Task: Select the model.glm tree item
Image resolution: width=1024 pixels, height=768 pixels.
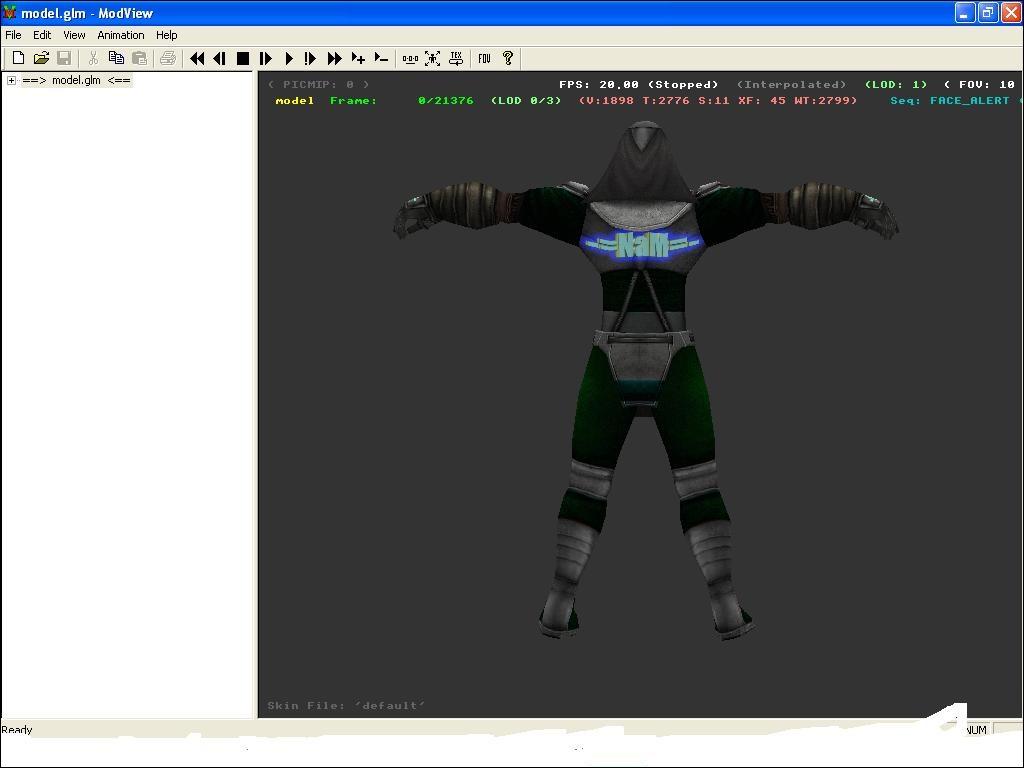Action: (76, 81)
